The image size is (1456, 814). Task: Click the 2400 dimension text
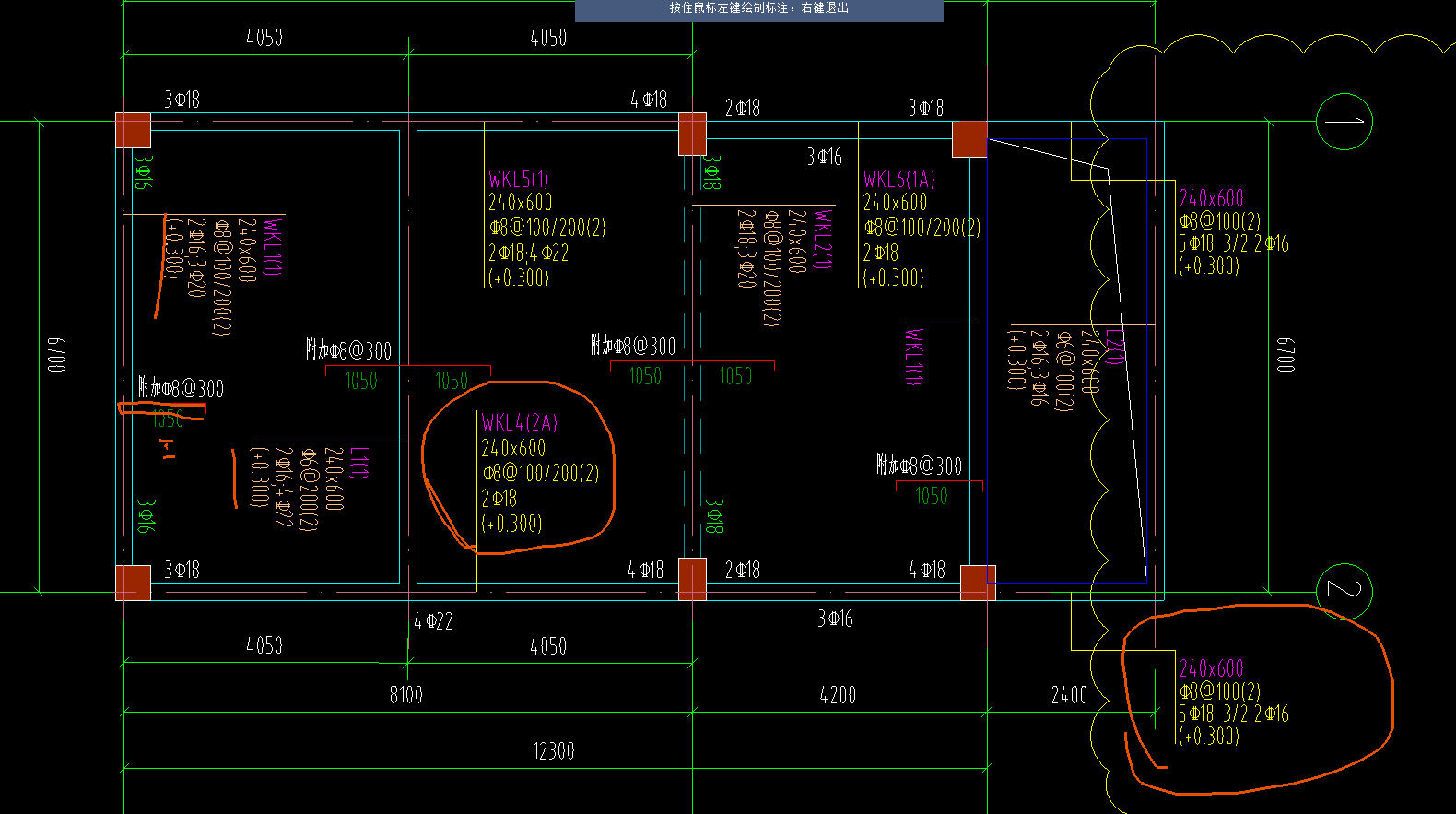click(1069, 695)
